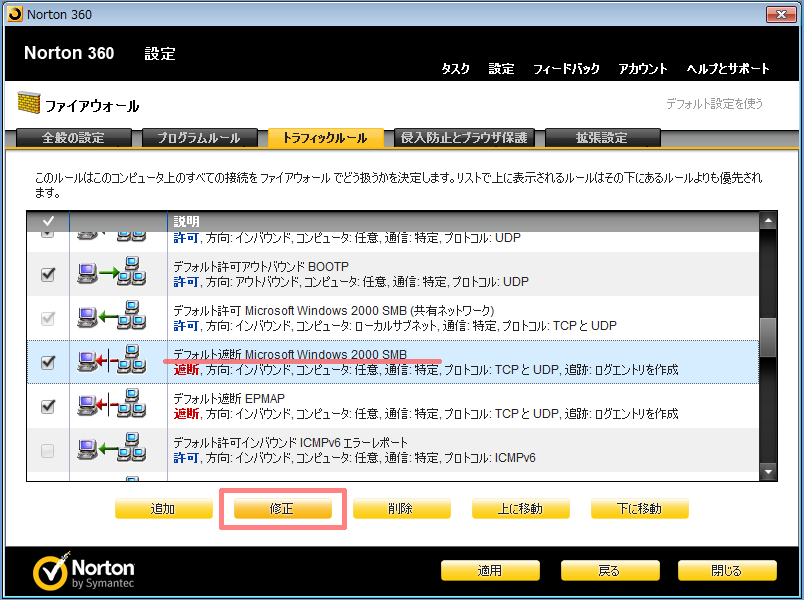
Task: Uncheck the デフォルト許可アウトバウンド BOOTP rule checkbox
Action: coord(47,274)
